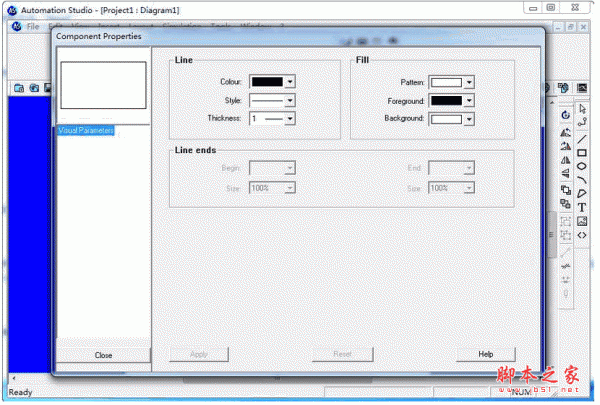Click the Ready status bar text
This screenshot has height=405, width=600.
[20, 392]
